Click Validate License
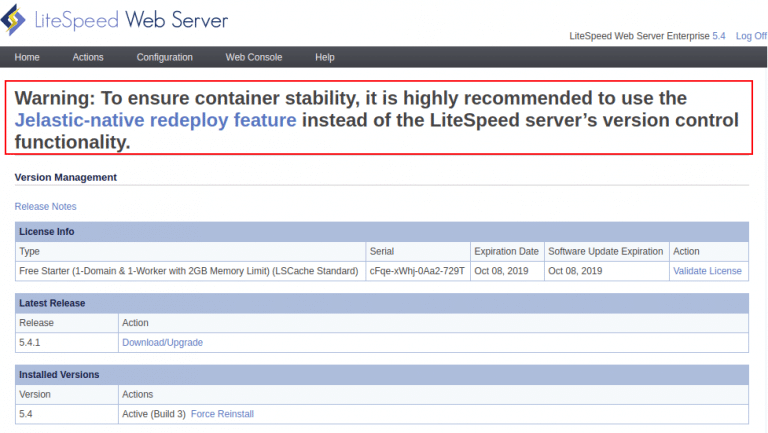The width and height of the screenshot is (768, 433). coord(707,271)
